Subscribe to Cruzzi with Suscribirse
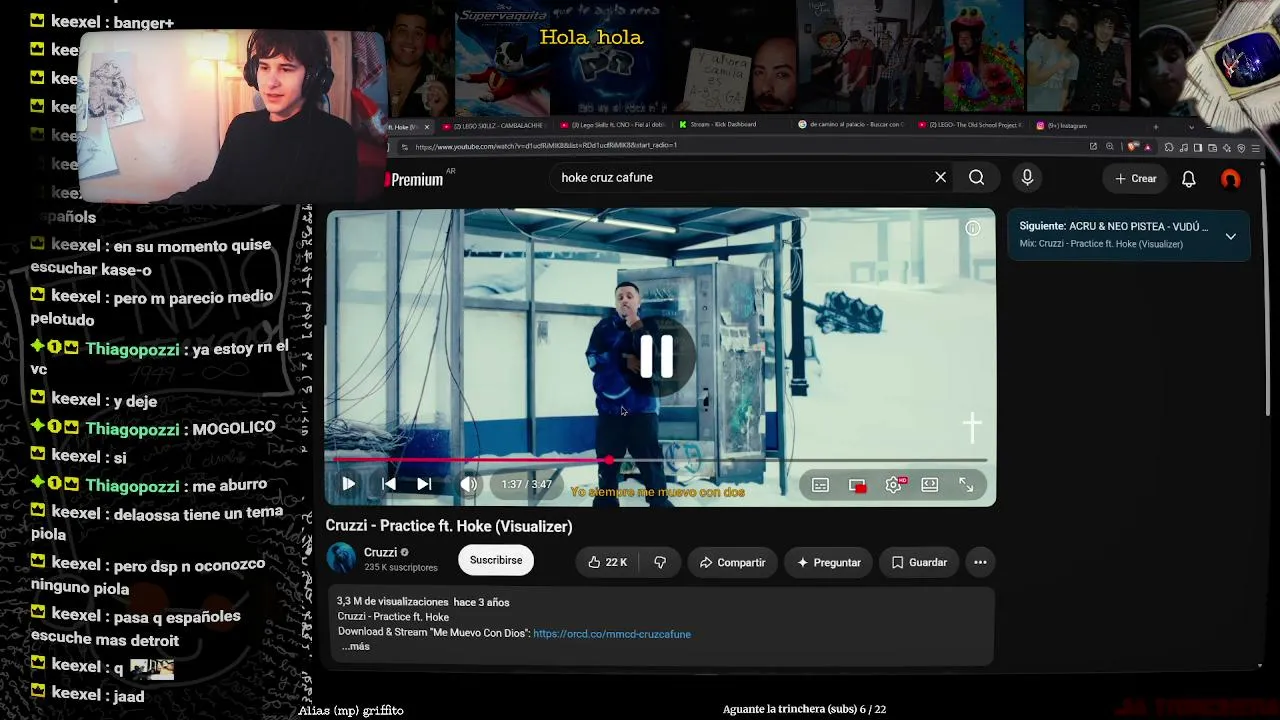 click(496, 560)
